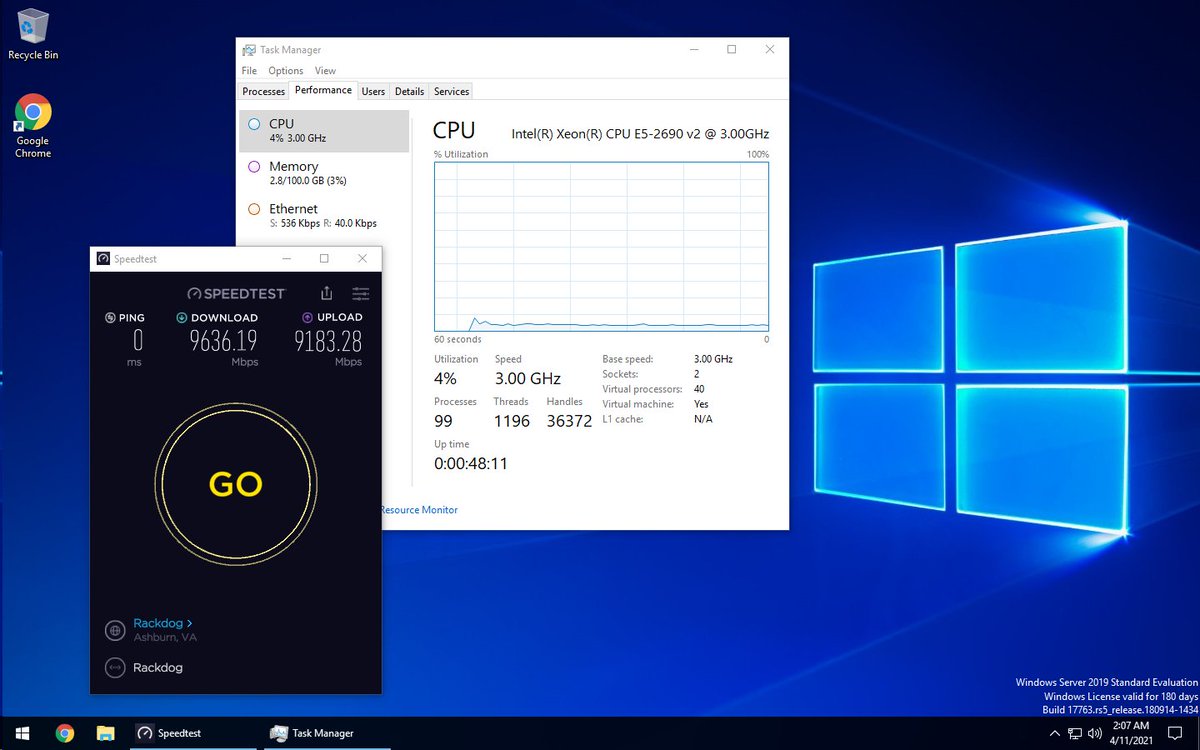The image size is (1200, 750).
Task: Click the Virtual processors value 40
Action: [699, 389]
